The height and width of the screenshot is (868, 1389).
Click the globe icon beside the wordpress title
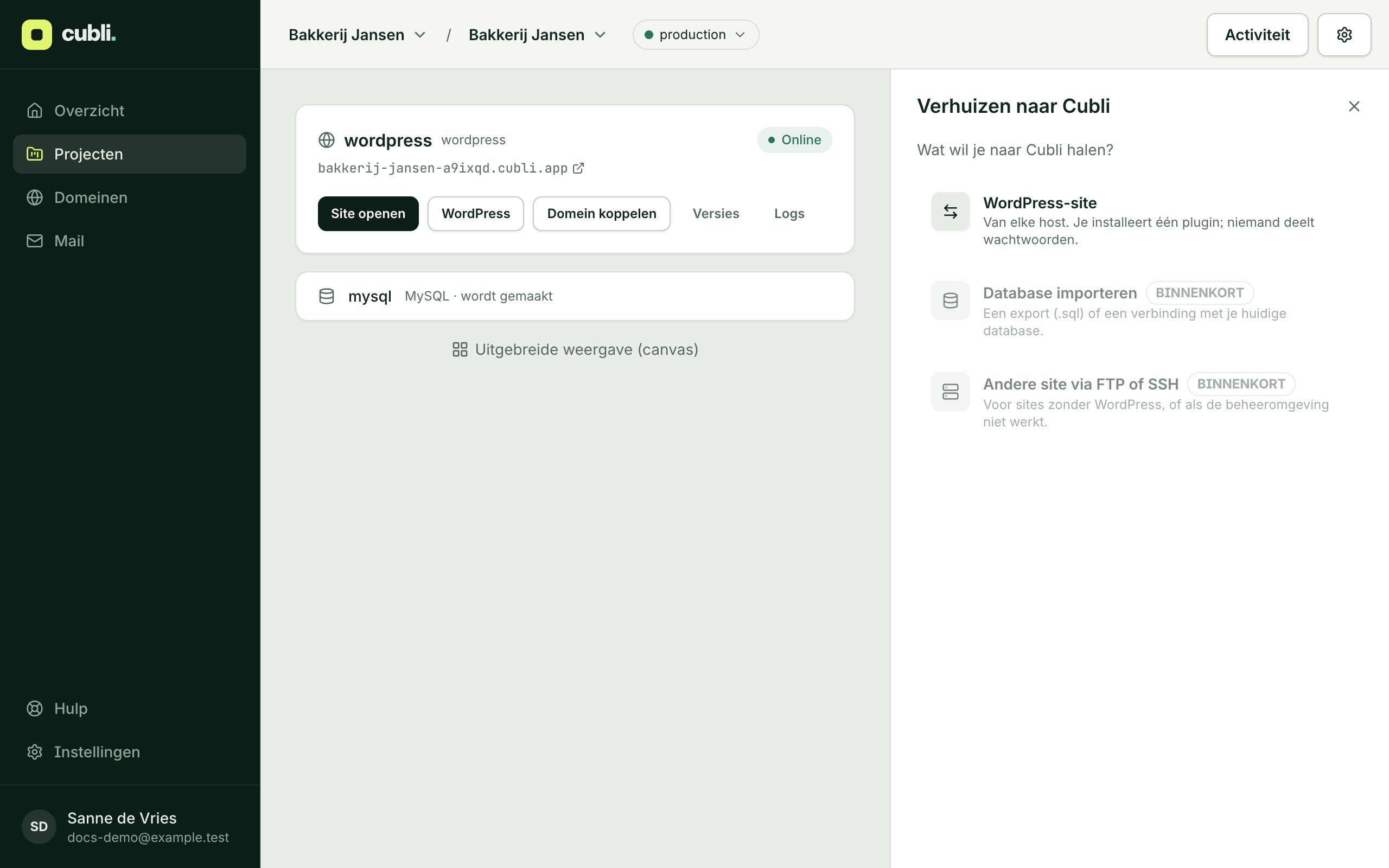(327, 140)
